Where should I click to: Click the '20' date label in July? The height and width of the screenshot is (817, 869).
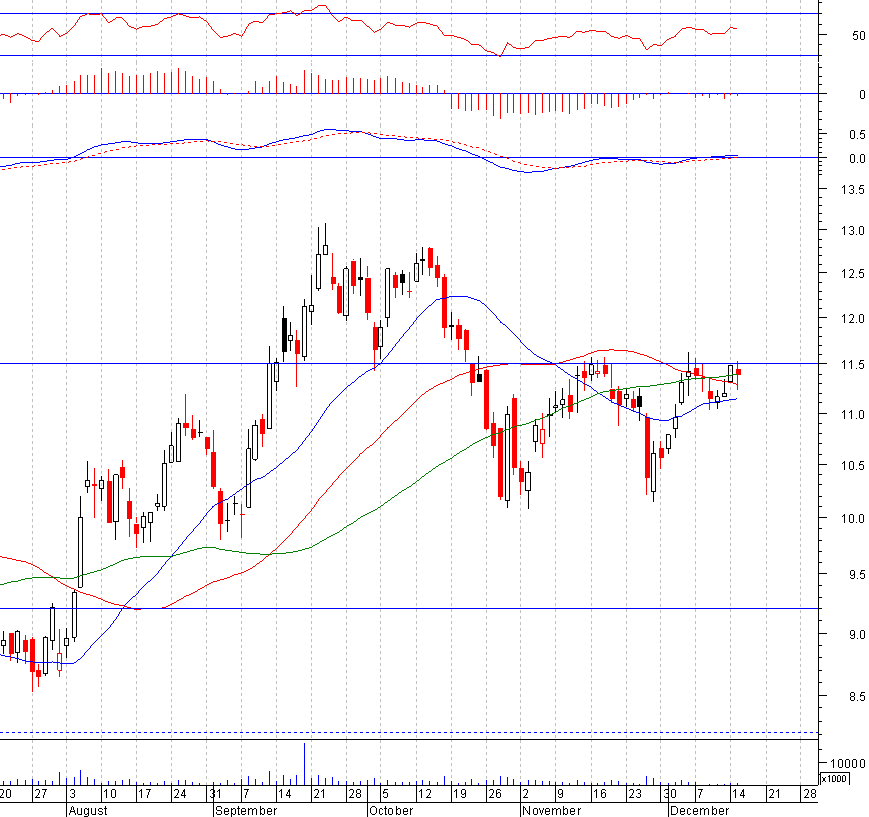(x=6, y=794)
